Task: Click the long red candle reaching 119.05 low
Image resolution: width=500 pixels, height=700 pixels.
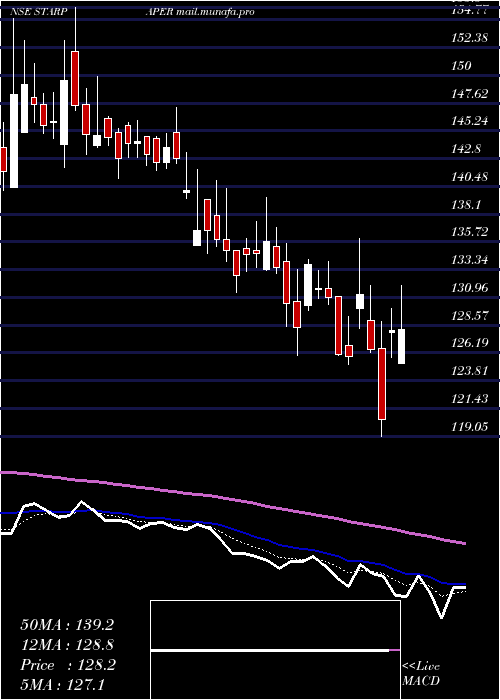Action: point(382,384)
